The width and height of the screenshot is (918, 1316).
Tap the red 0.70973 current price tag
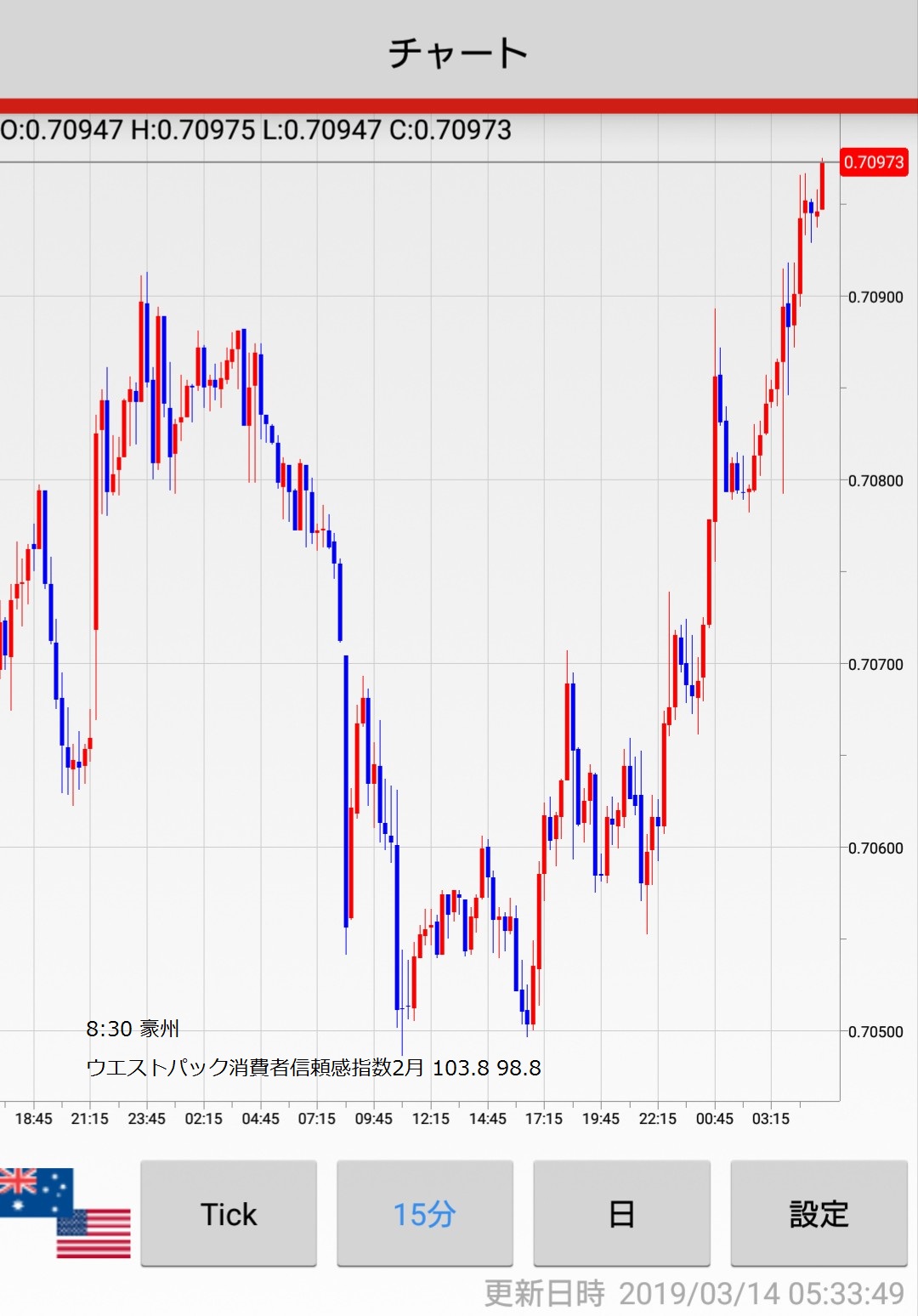[874, 162]
